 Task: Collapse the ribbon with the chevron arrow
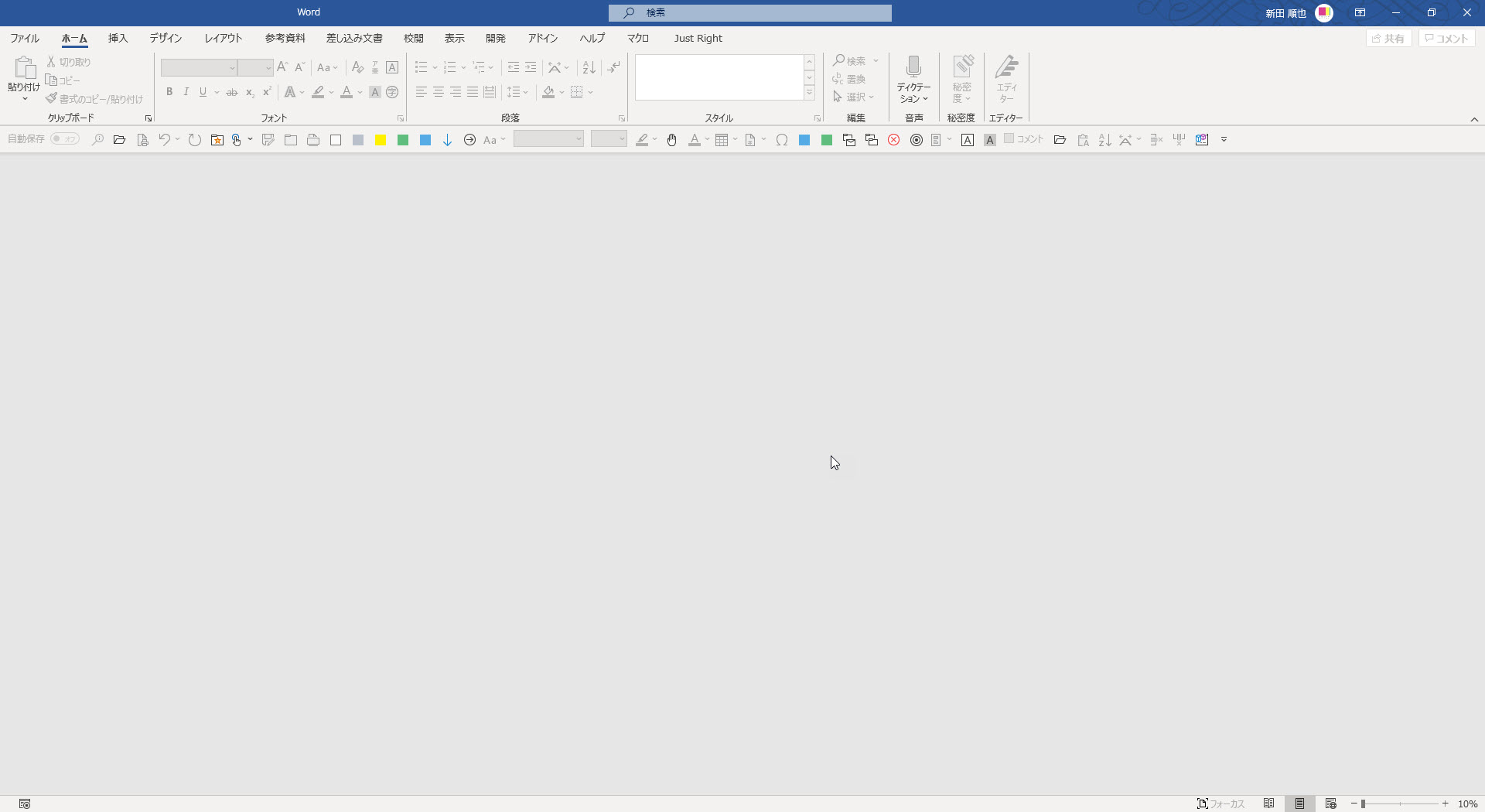coord(1474,119)
